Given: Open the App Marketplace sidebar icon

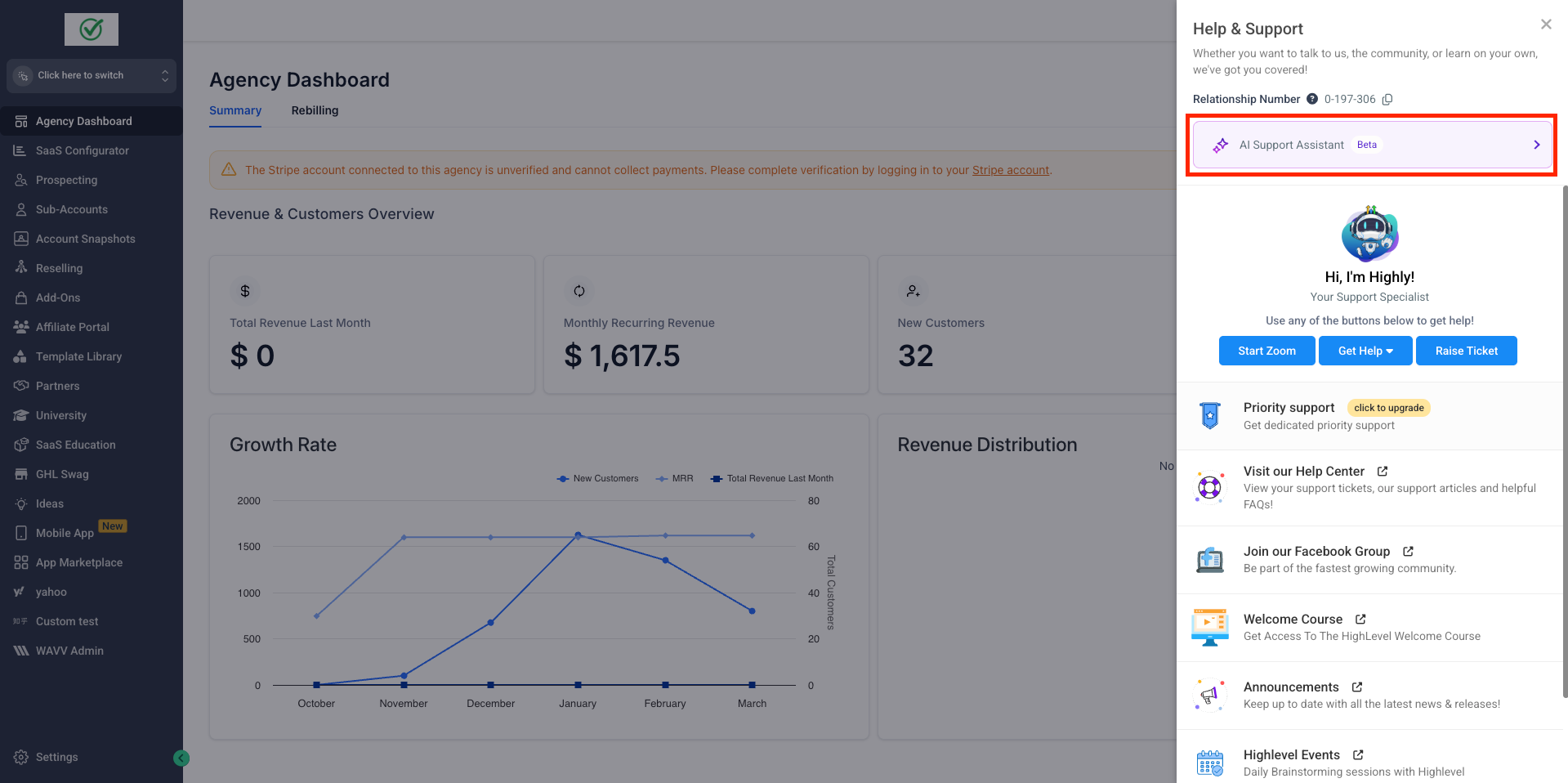Looking at the screenshot, I should 21,562.
